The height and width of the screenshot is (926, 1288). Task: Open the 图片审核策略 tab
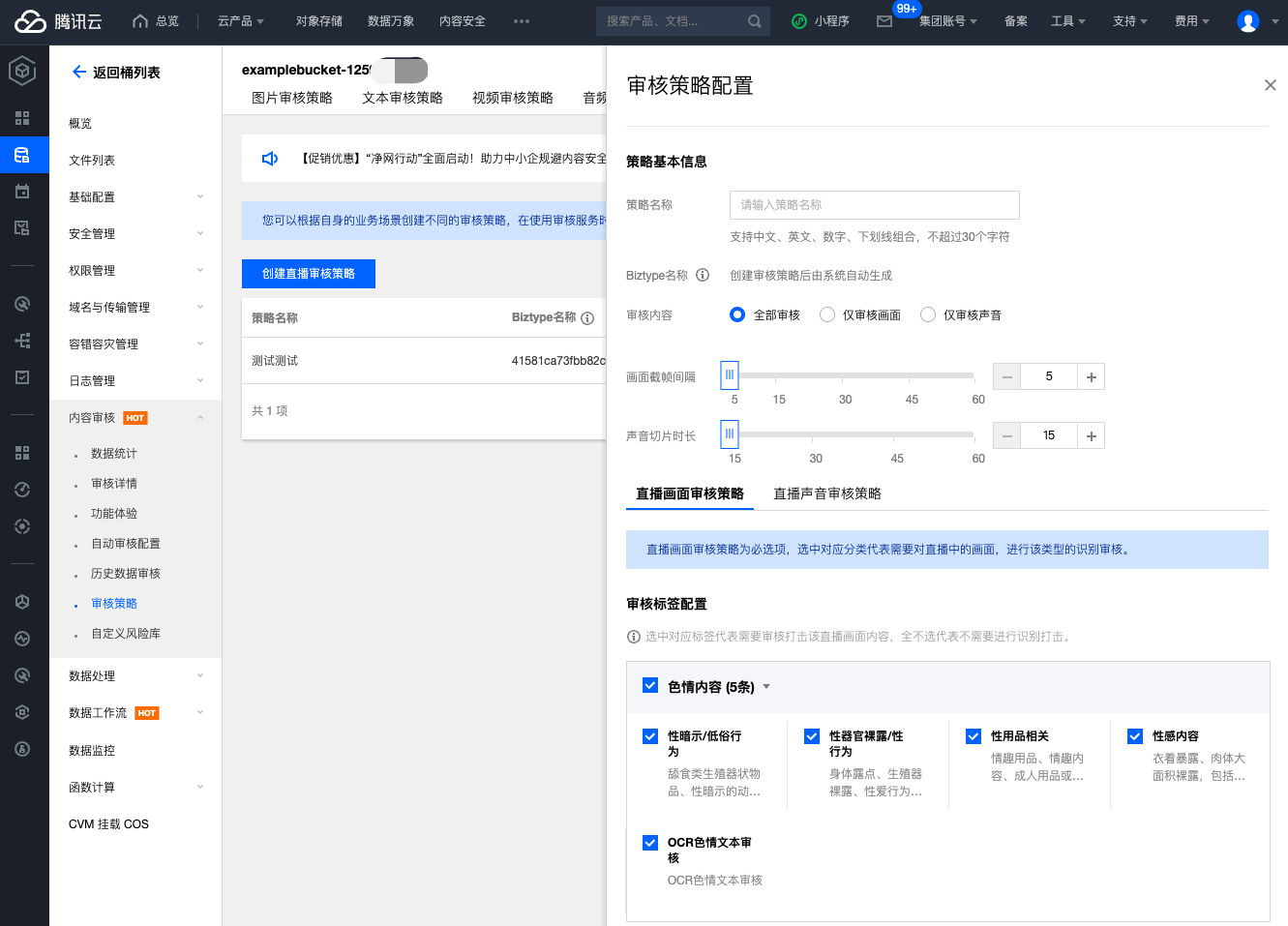coord(292,98)
